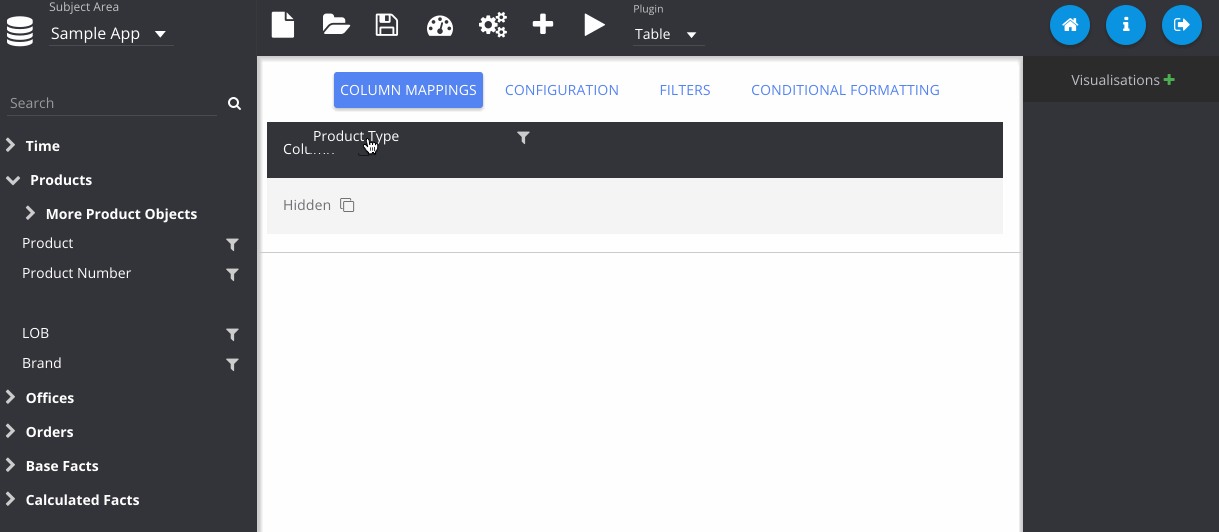Viewport: 1219px width, 532px height.
Task: Open the blue info button
Action: [x=1126, y=25]
